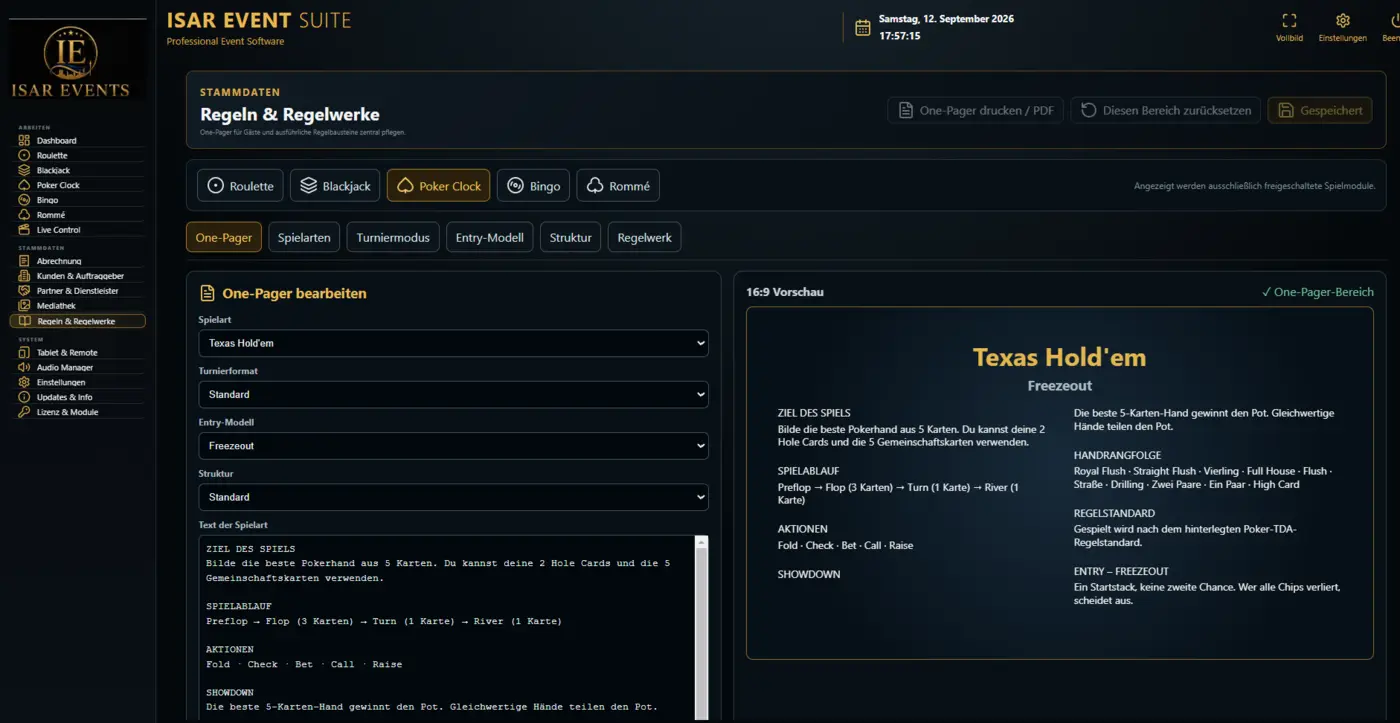
Task: Select the Rommé game tab
Action: [618, 186]
